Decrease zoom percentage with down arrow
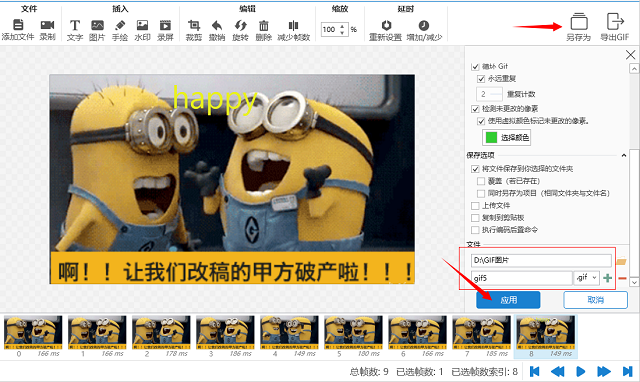This screenshot has height=382, width=640. coord(342,32)
